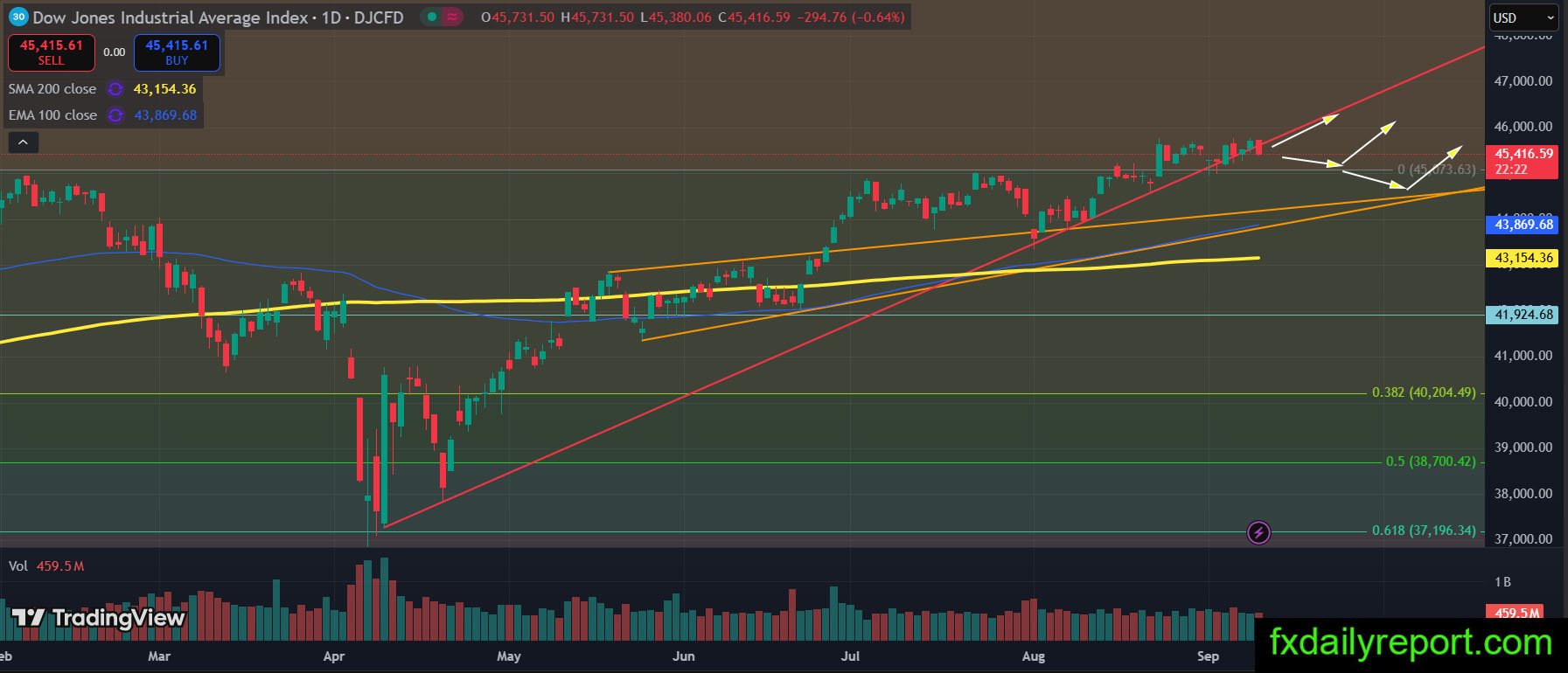Screen dimensions: 1568x673
Task: Click the 39,000.00 price scale value
Action: coord(1523,448)
